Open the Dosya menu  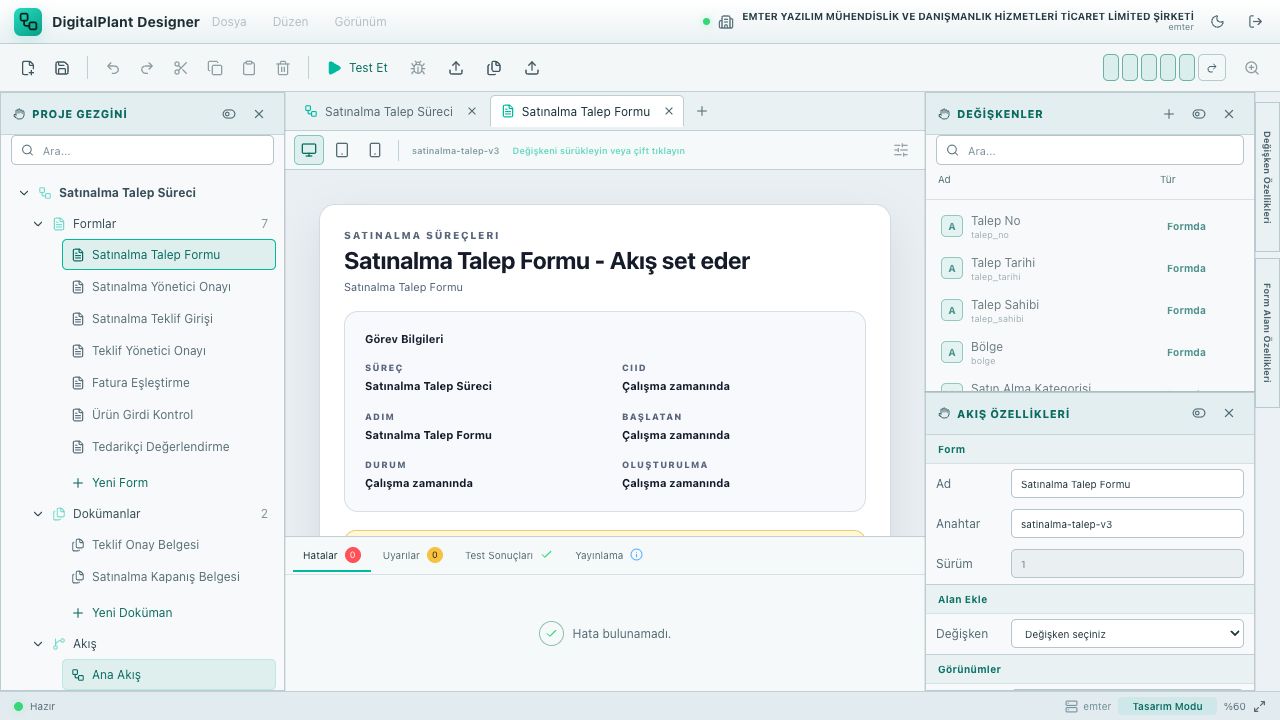pos(229,21)
